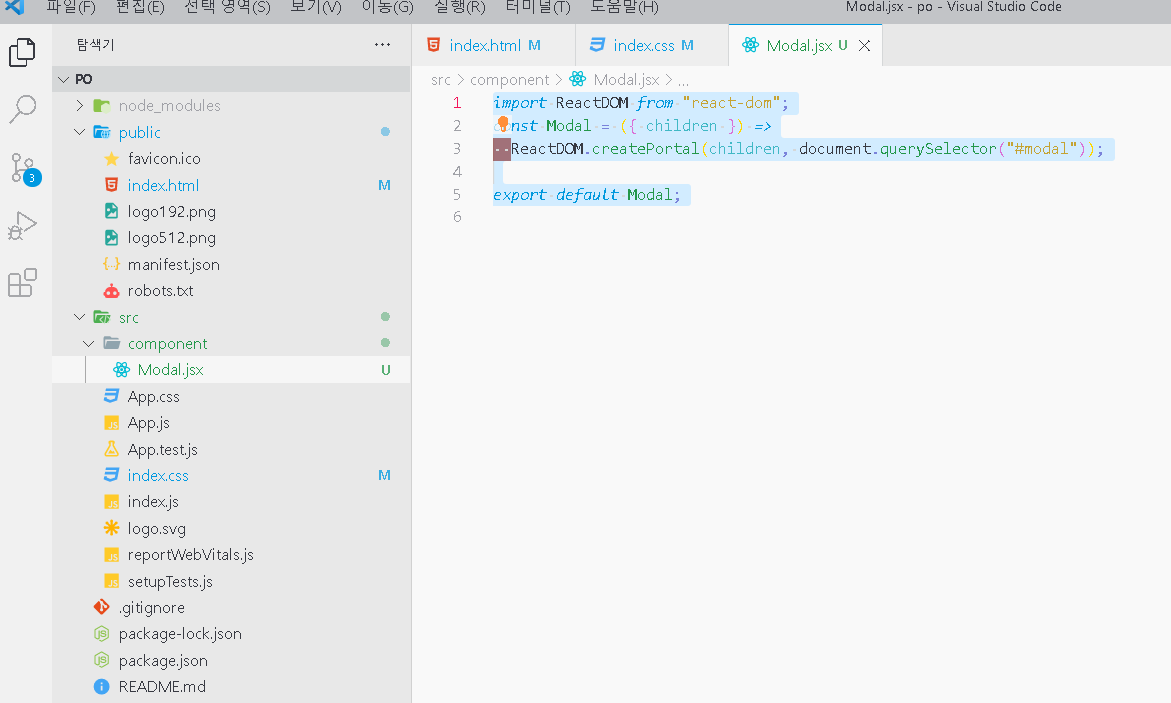
Task: Expand the node_modules folder
Action: pos(80,105)
